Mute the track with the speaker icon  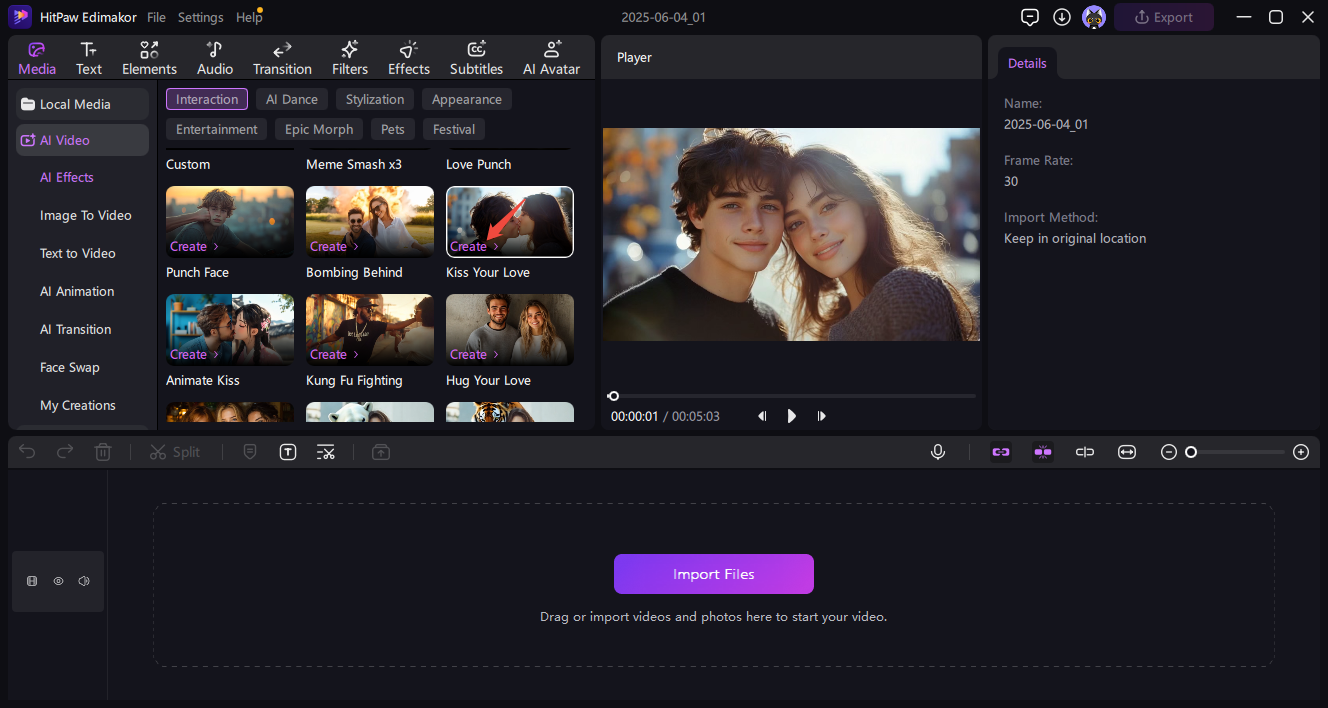click(84, 581)
